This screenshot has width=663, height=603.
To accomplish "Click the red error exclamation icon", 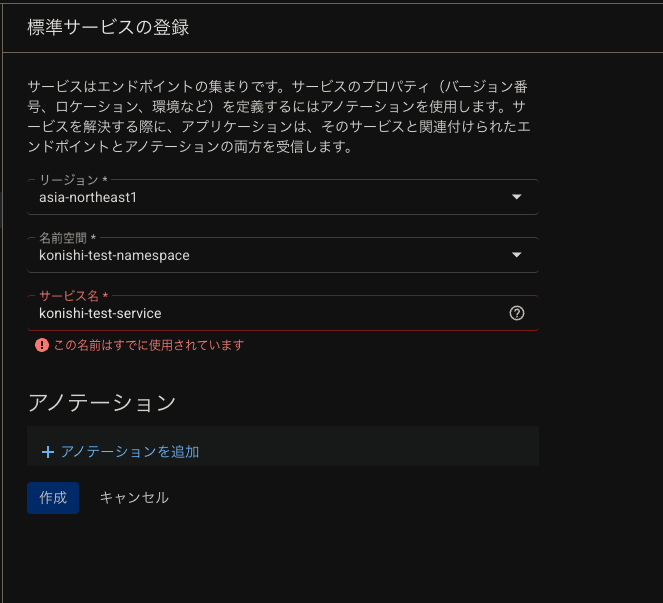I will tap(42, 345).
